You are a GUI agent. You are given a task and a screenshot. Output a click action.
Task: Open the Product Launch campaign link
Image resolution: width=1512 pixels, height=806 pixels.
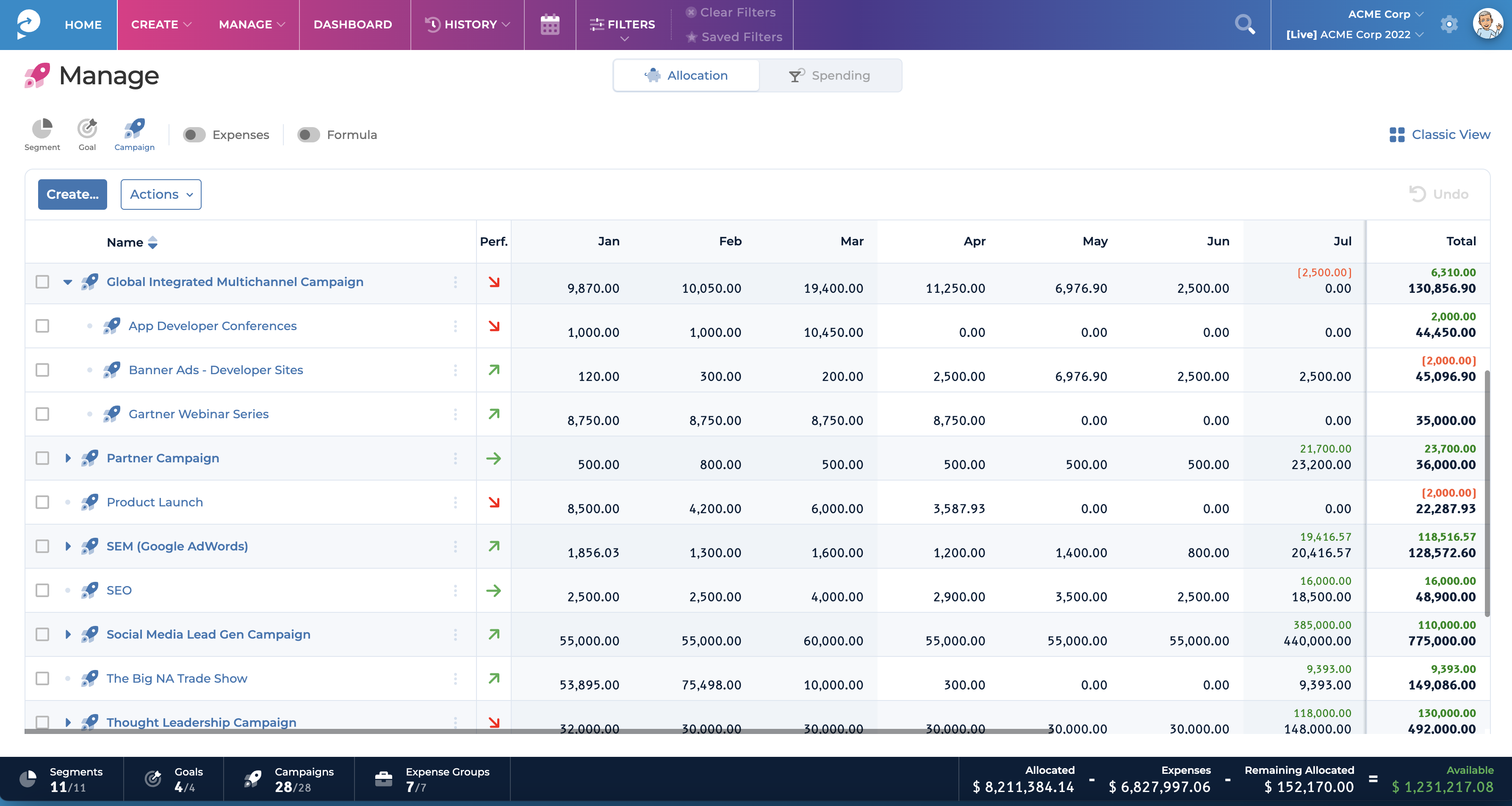coord(154,502)
